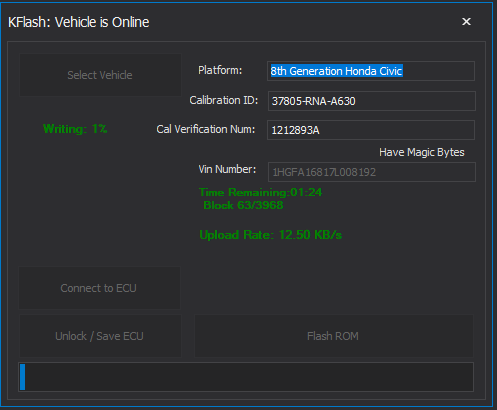Click the Platform: label
Viewport: 497px width, 410px height.
(x=220, y=70)
